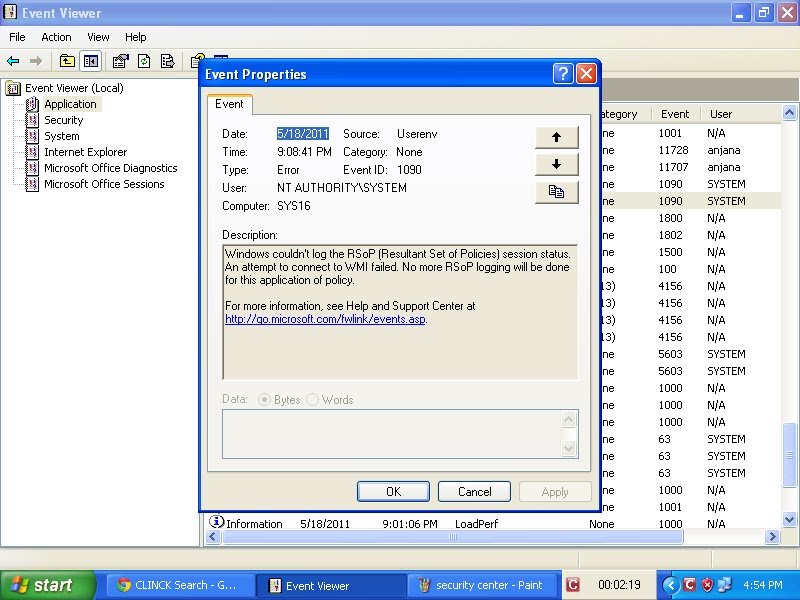Click the Up one level folder icon
The width and height of the screenshot is (800, 600).
tap(67, 62)
